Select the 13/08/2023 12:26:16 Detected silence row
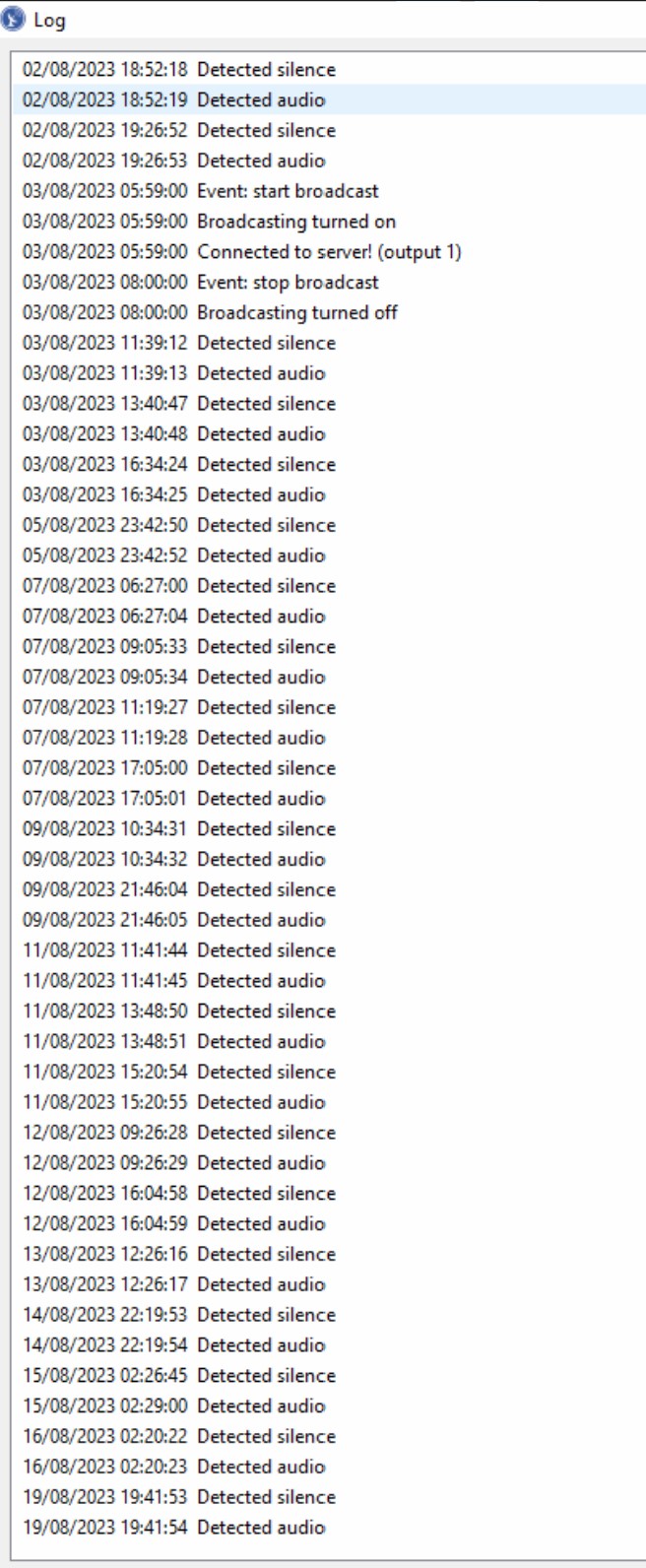This screenshot has height=1568, width=646. [331, 1255]
